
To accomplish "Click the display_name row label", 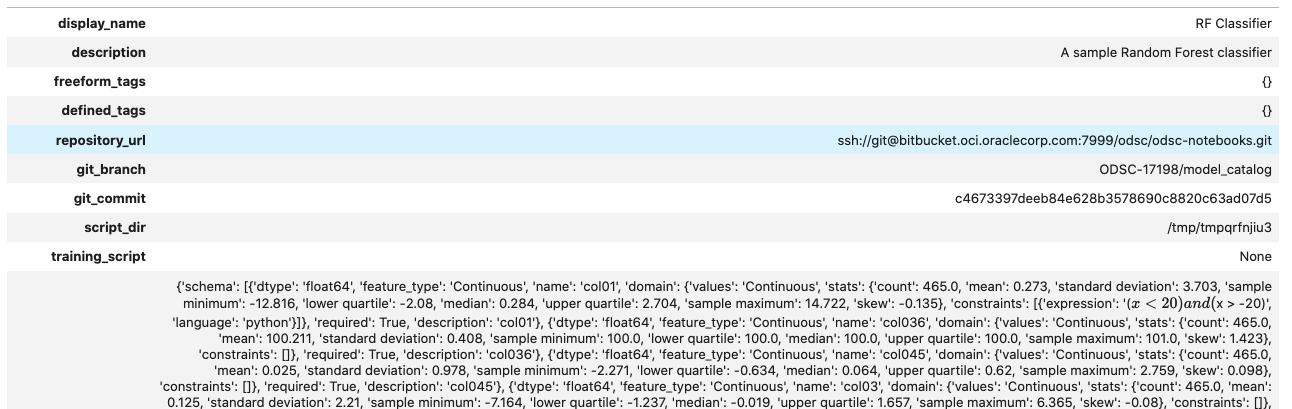I will pyautogui.click(x=101, y=23).
